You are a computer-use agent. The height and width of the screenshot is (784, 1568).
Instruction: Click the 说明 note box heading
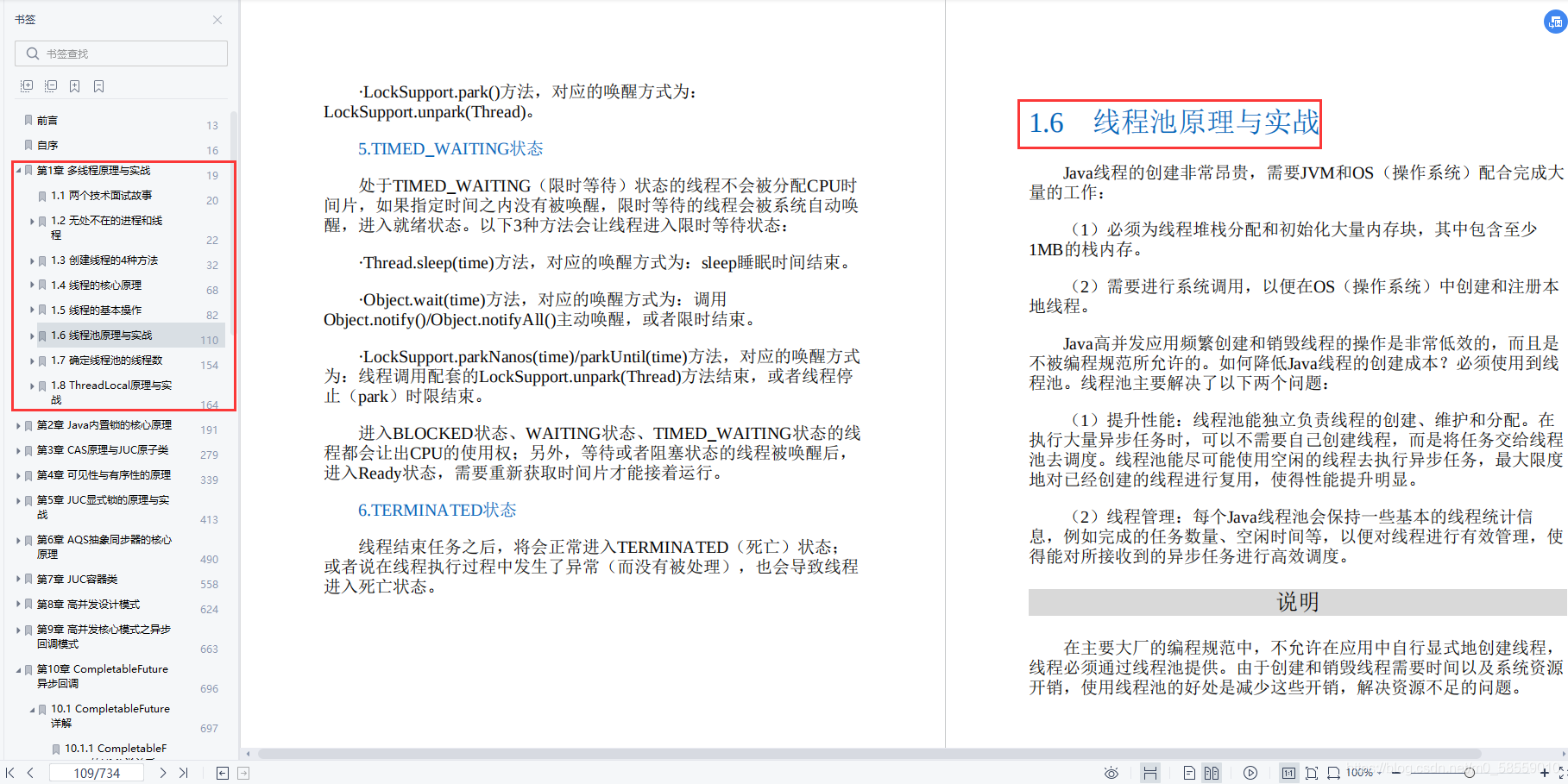click(x=1298, y=602)
